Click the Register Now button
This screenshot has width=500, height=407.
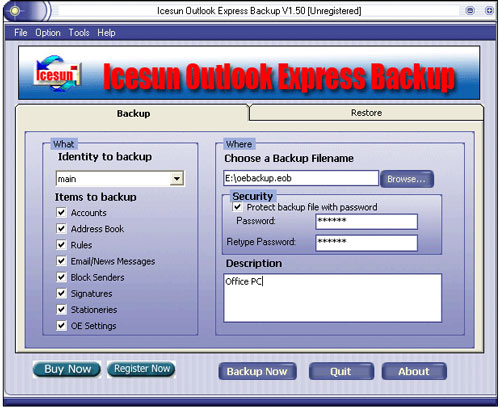pos(142,369)
